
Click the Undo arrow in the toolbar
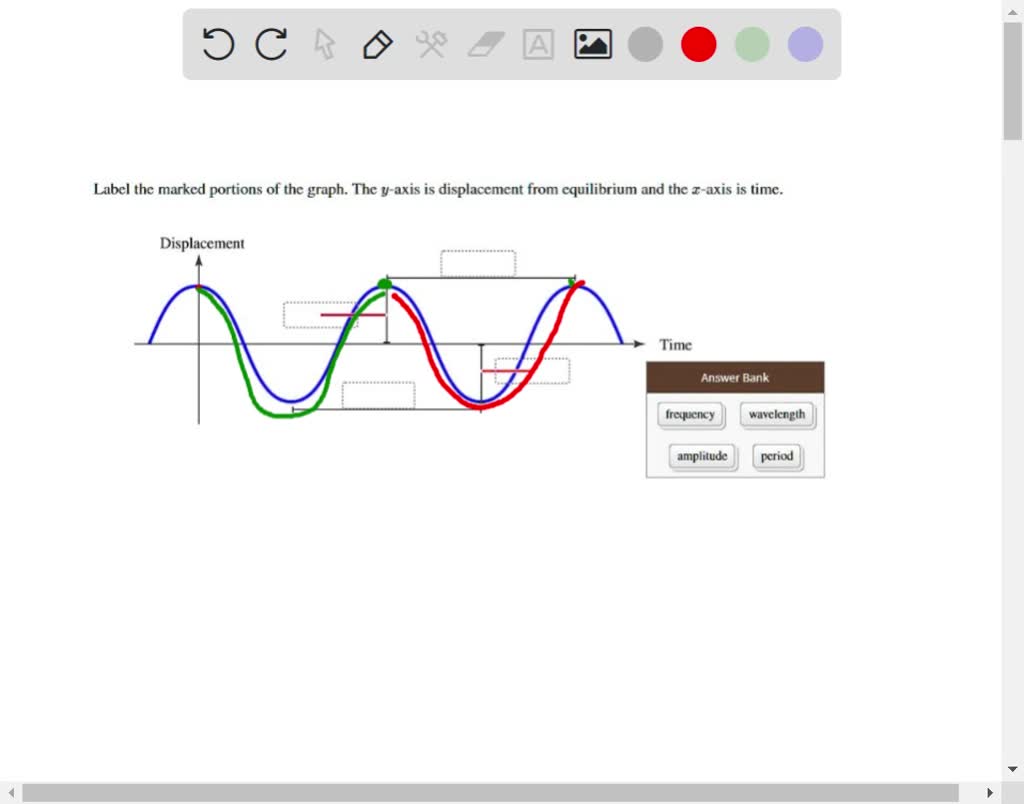pos(218,44)
